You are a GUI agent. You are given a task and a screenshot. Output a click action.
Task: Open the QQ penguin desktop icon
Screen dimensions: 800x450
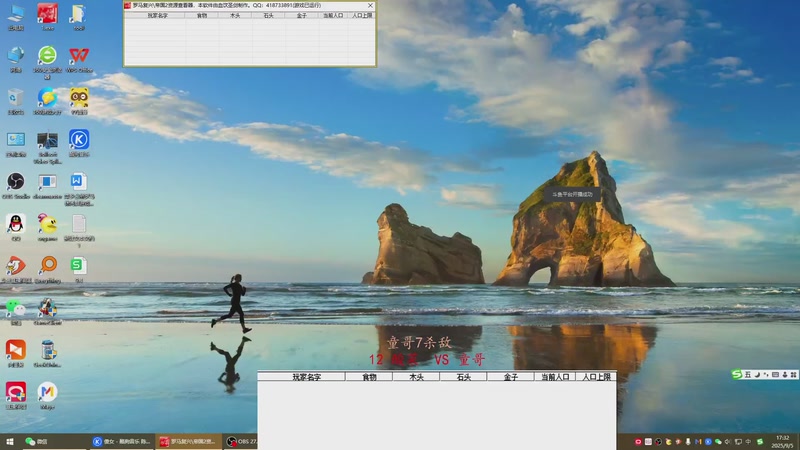tap(16, 228)
